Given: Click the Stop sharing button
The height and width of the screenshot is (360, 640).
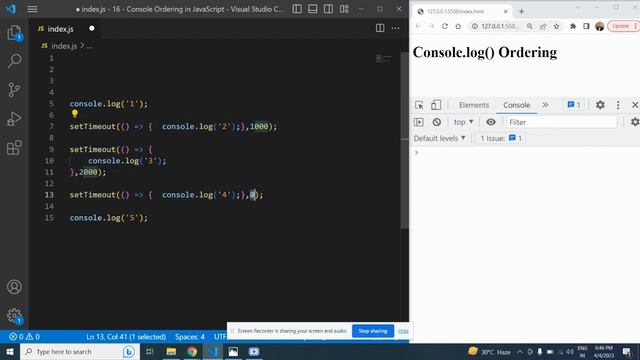Looking at the screenshot, I should click(373, 331).
